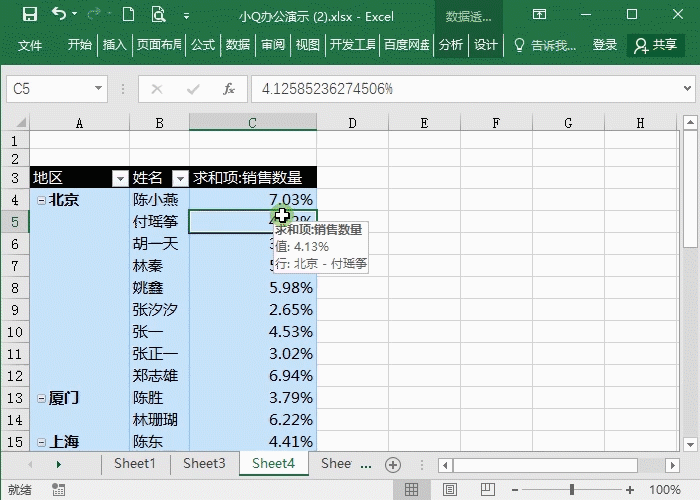Click the 共享 share button
Viewport: 700px width, 500px height.
[x=656, y=45]
